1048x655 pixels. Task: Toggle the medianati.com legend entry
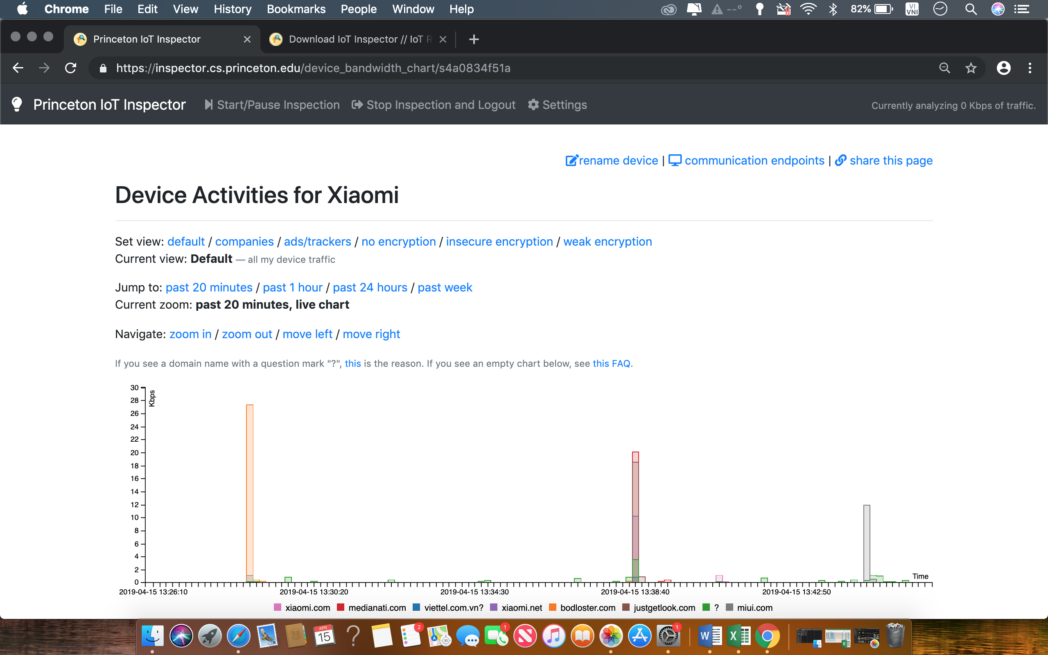pyautogui.click(x=371, y=608)
